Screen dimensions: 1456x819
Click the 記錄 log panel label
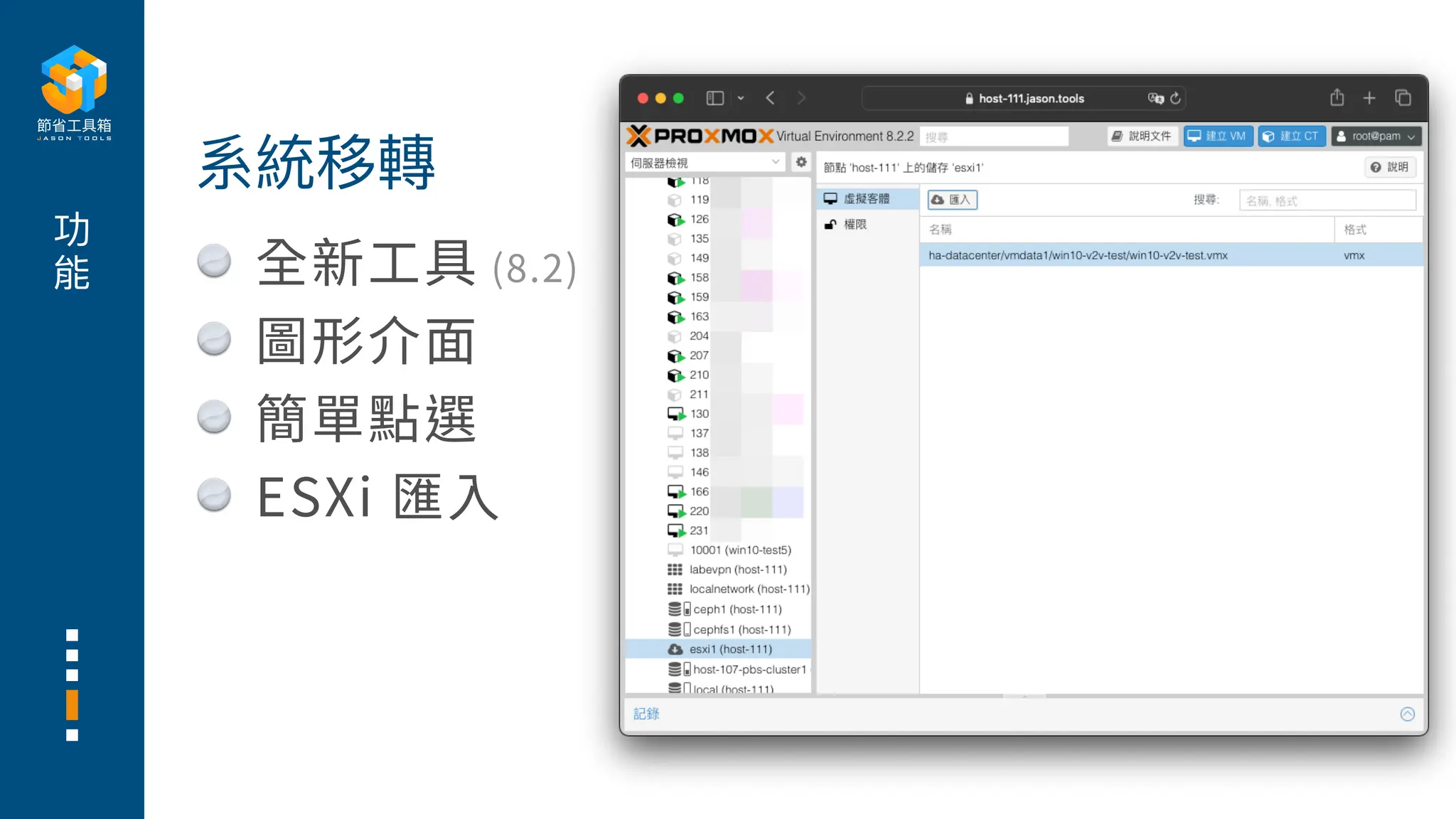click(646, 714)
